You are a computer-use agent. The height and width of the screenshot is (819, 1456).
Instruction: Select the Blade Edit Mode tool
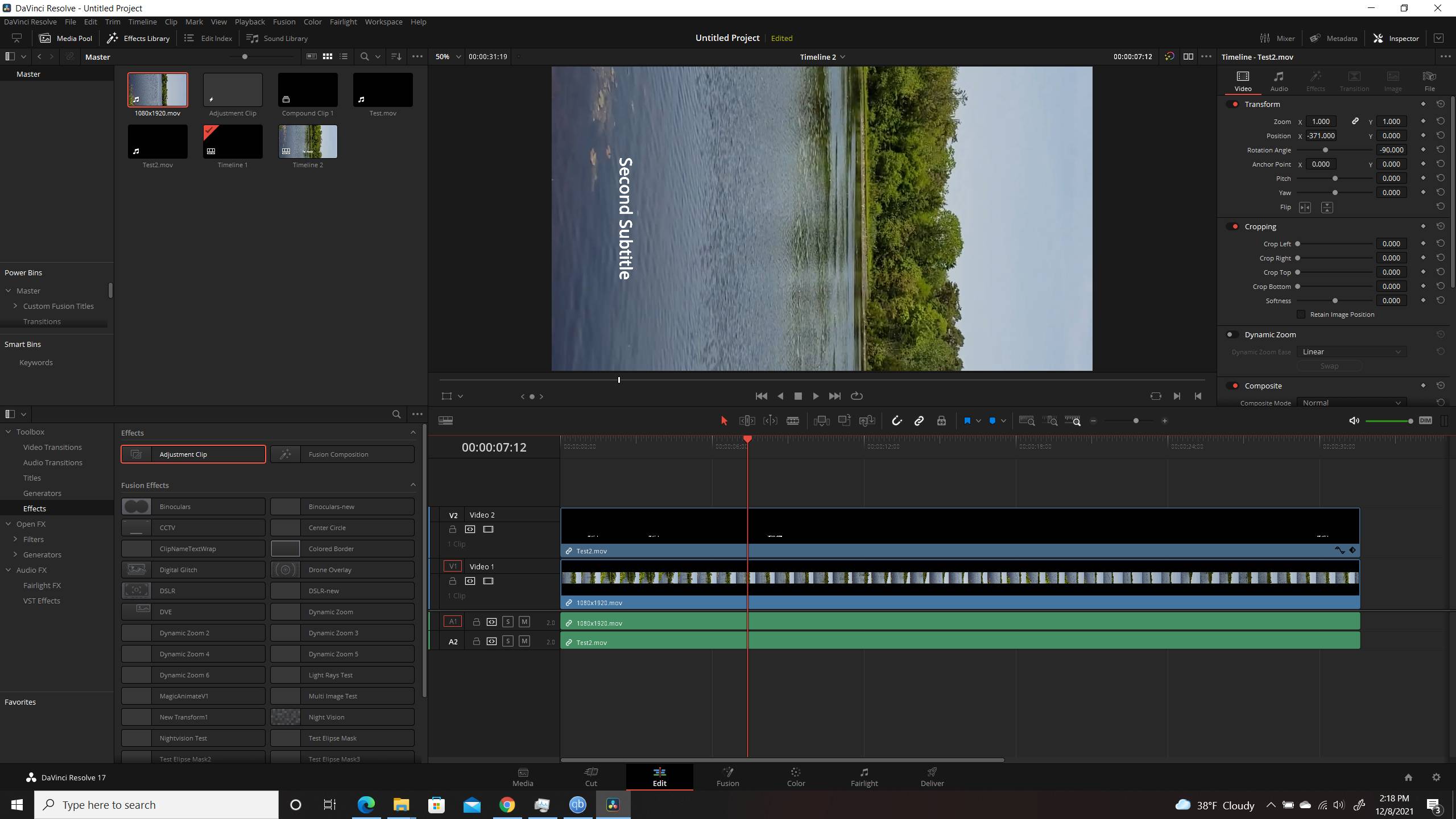tap(793, 421)
